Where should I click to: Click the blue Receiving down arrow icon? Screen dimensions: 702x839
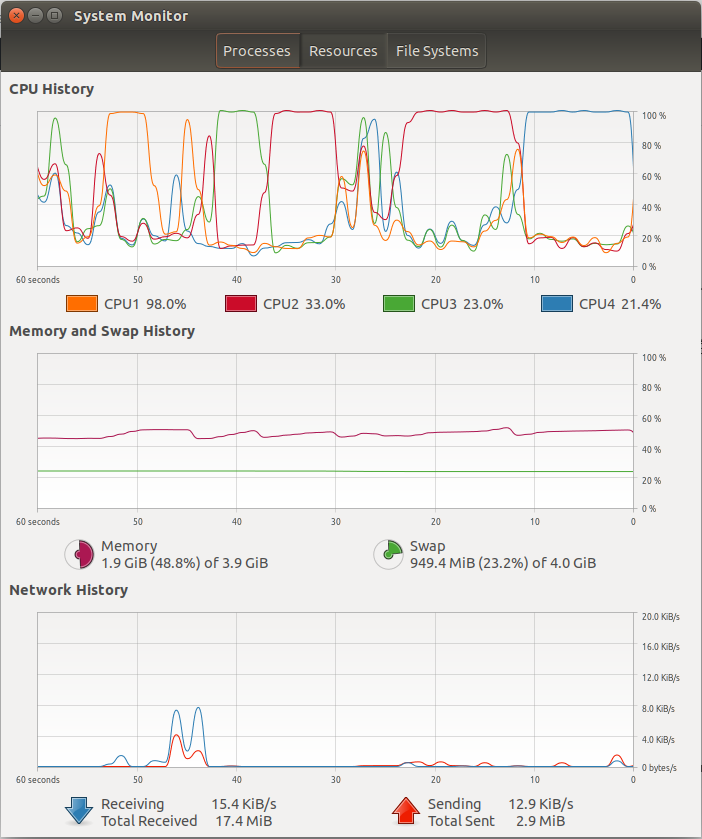79,811
